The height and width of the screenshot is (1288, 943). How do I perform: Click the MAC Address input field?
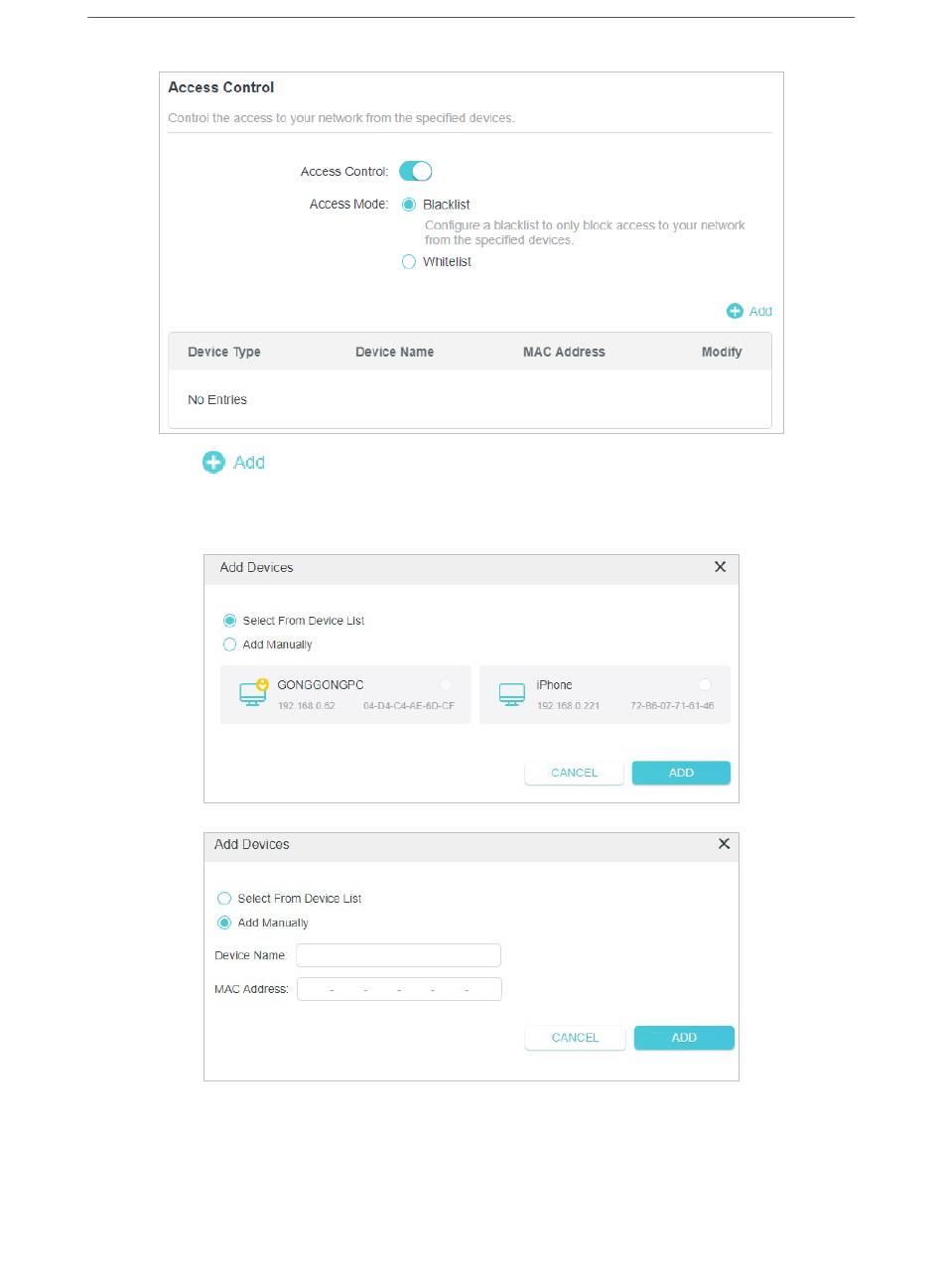tap(399, 989)
